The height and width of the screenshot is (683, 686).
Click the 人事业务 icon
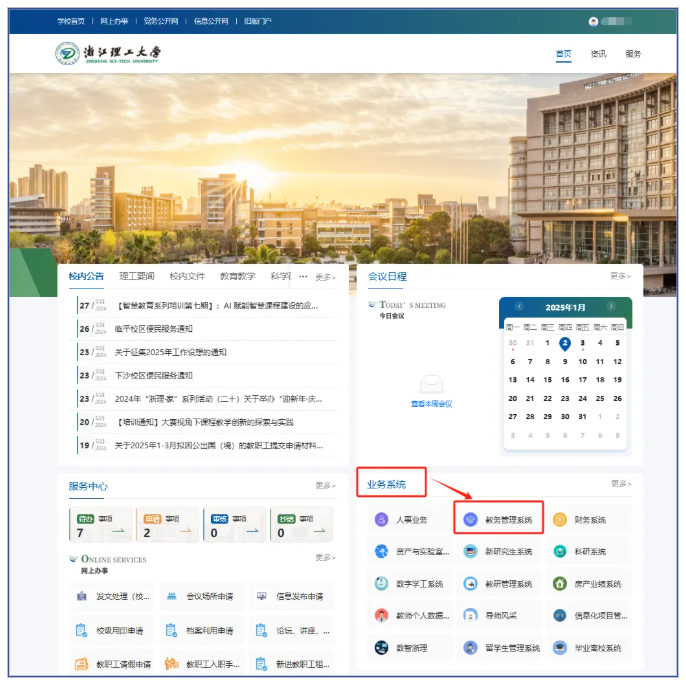381,520
